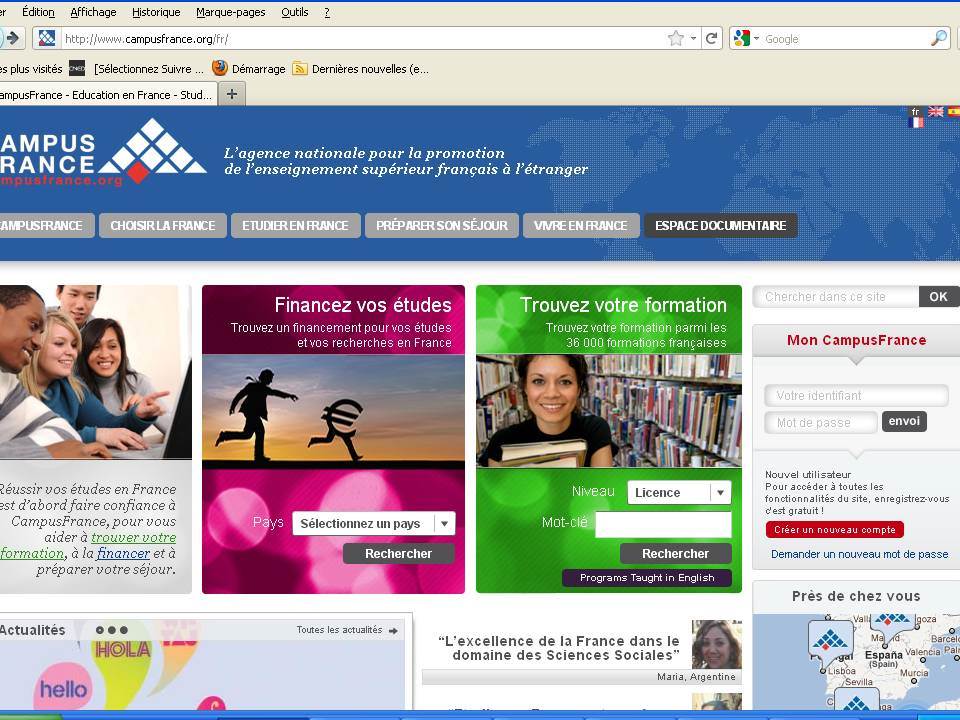The width and height of the screenshot is (960, 720).
Task: Open PRÉPARER SON SÉJOUR navigation tab
Action: click(x=441, y=225)
